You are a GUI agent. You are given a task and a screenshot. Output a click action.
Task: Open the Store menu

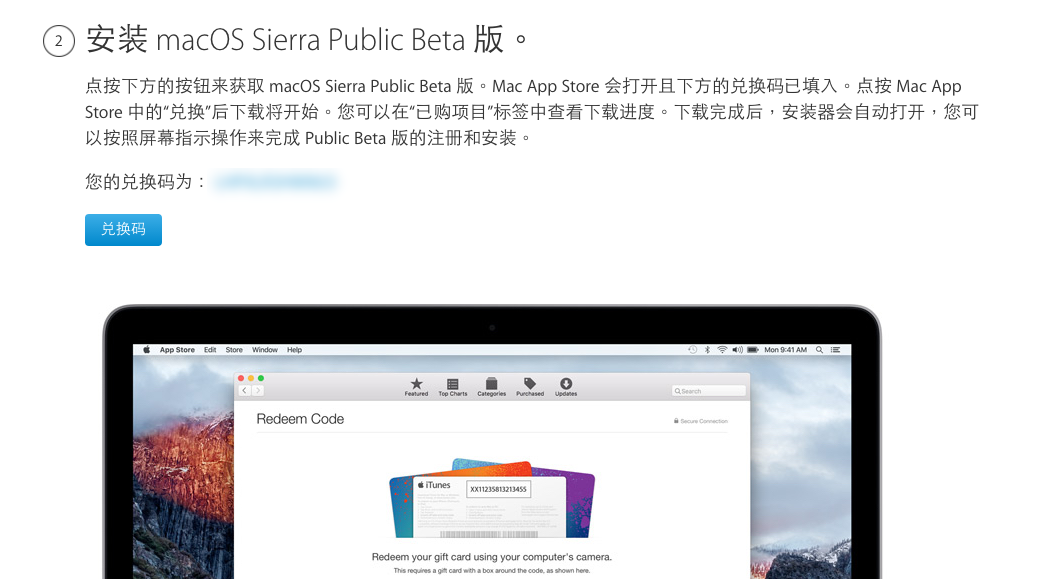(234, 349)
